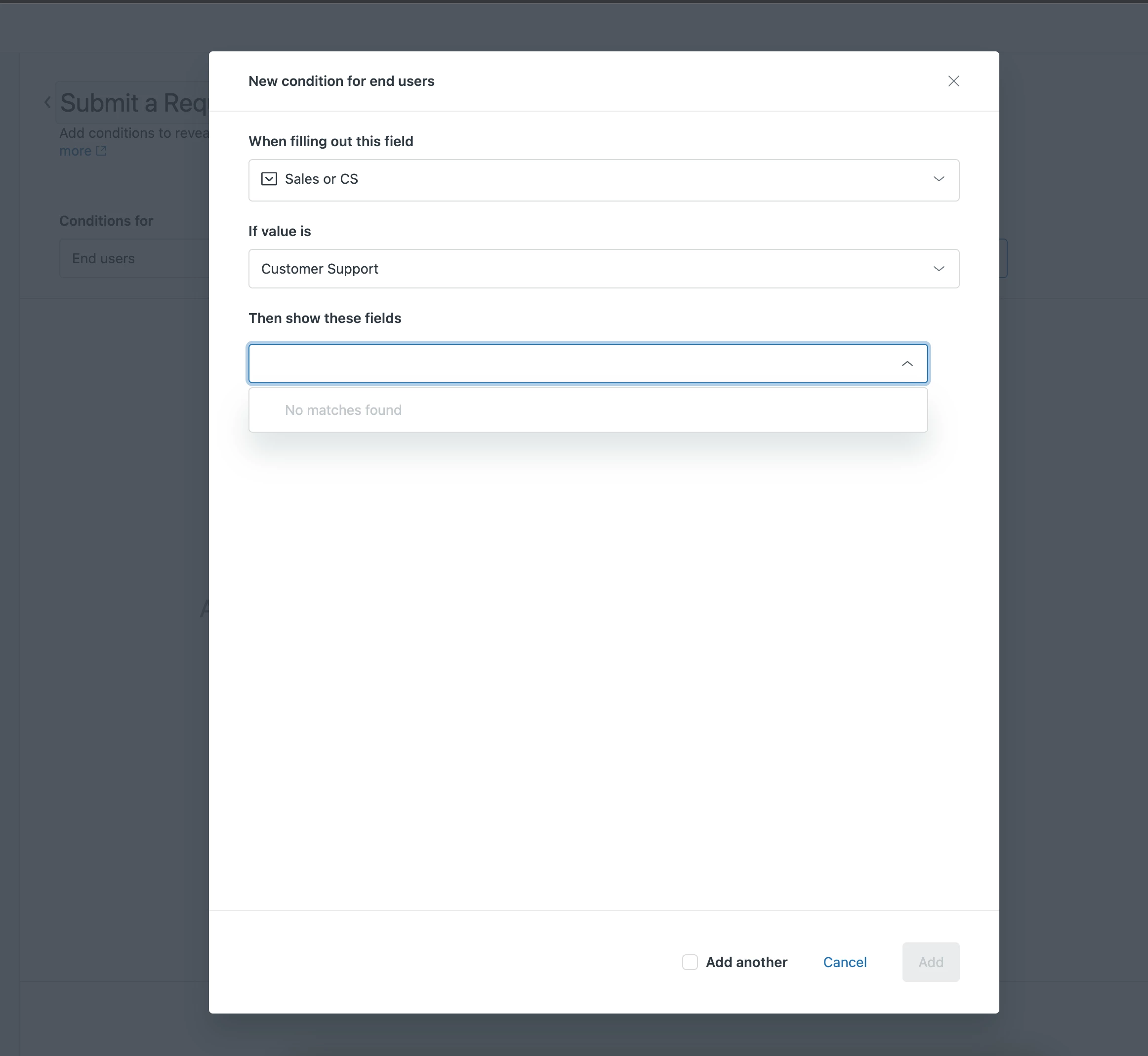
Task: Open the learn more link
Action: pos(76,152)
